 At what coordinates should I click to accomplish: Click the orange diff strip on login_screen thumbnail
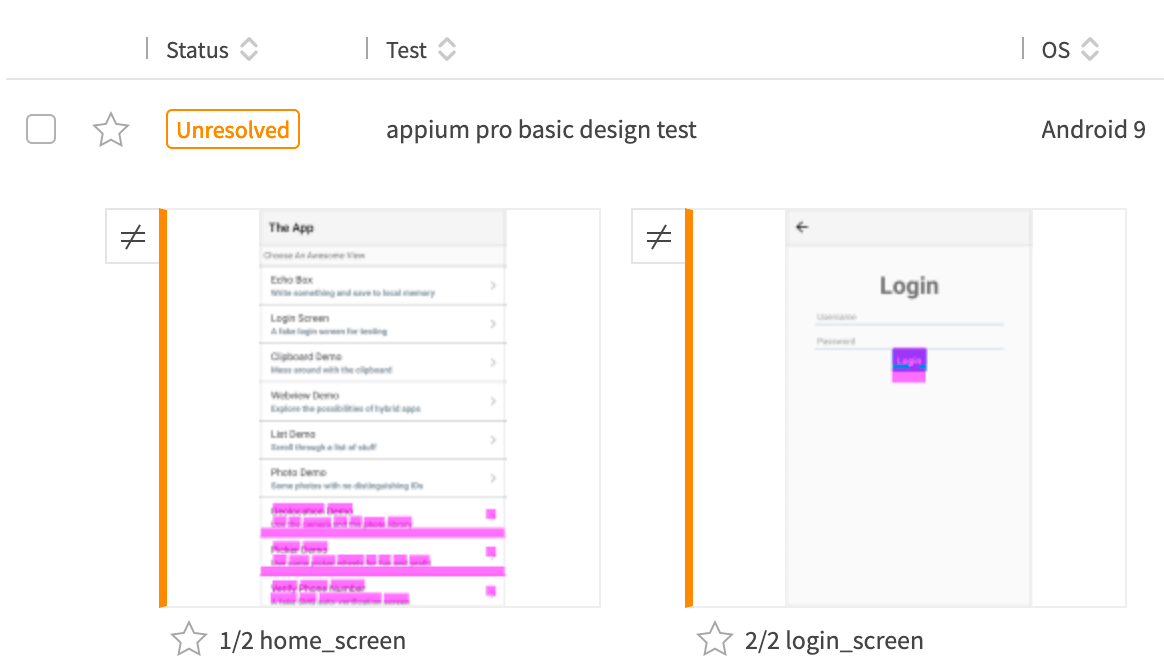691,407
